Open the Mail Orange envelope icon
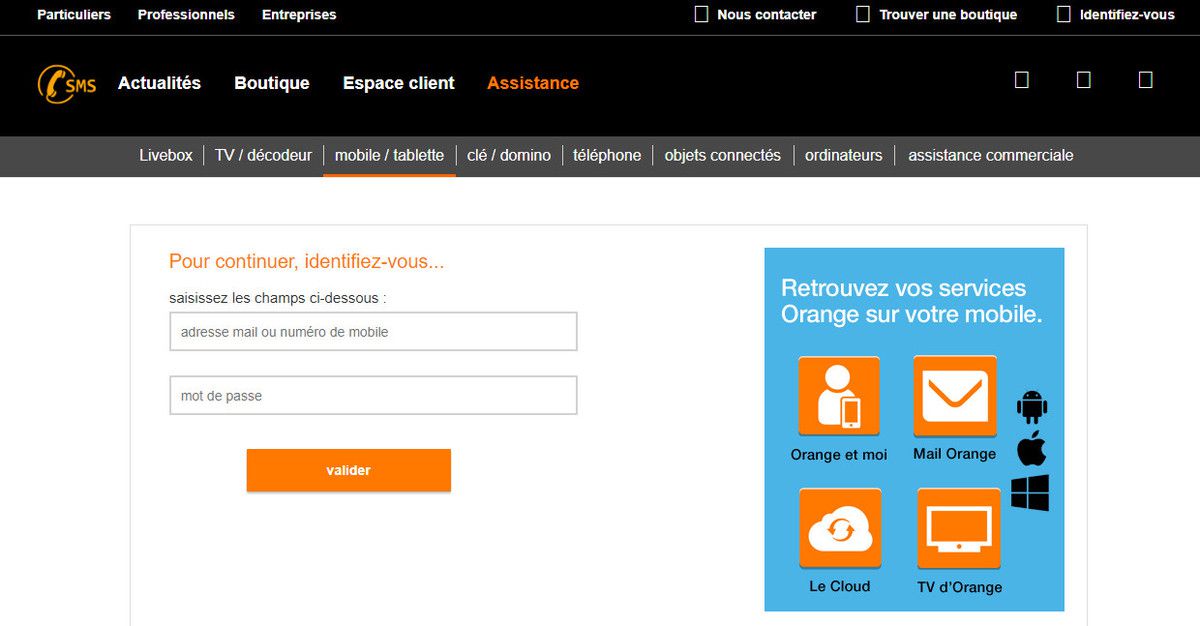Screen dimensions: 1200x626 coord(955,396)
